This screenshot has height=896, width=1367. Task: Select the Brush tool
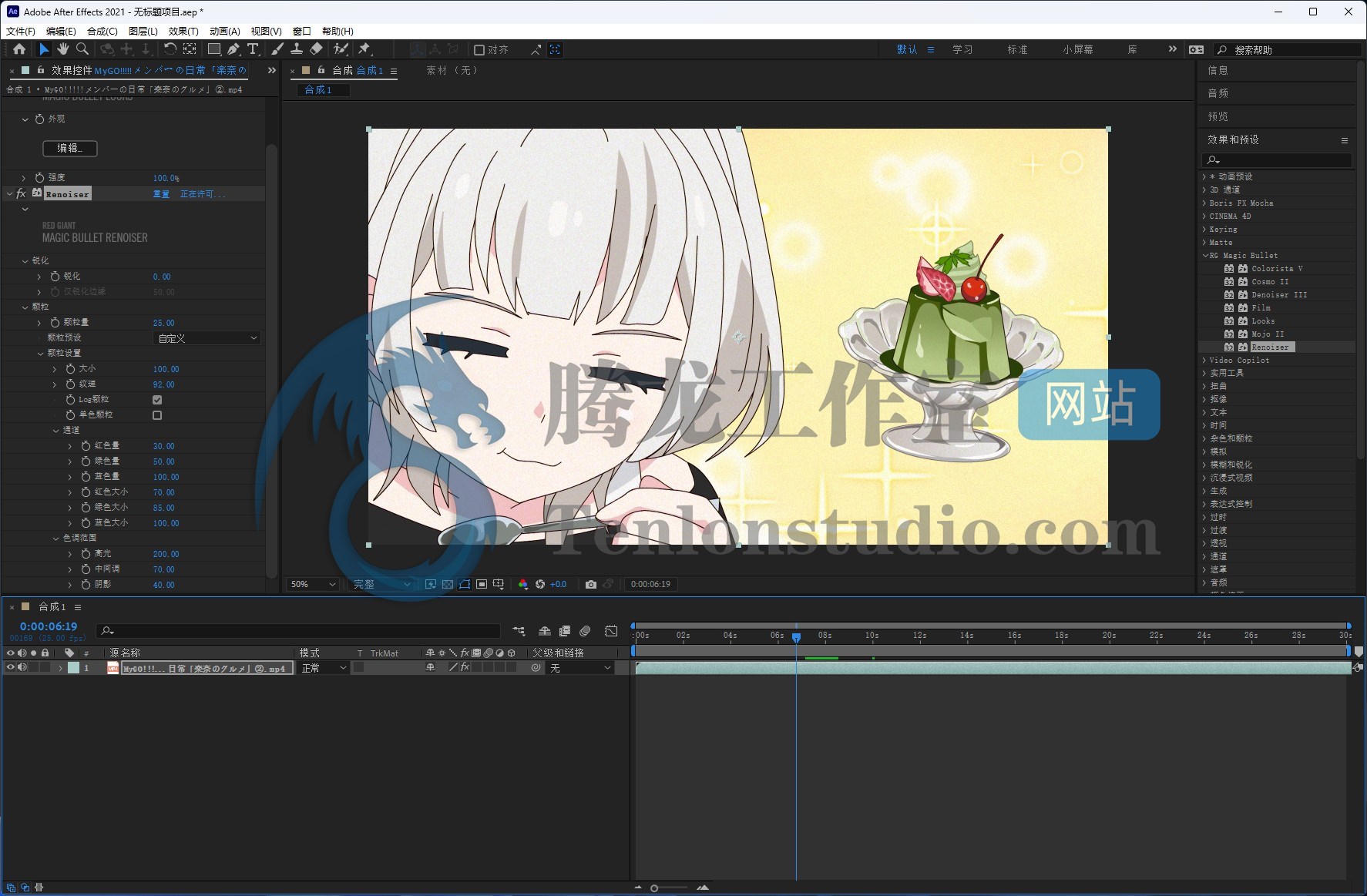[x=277, y=49]
